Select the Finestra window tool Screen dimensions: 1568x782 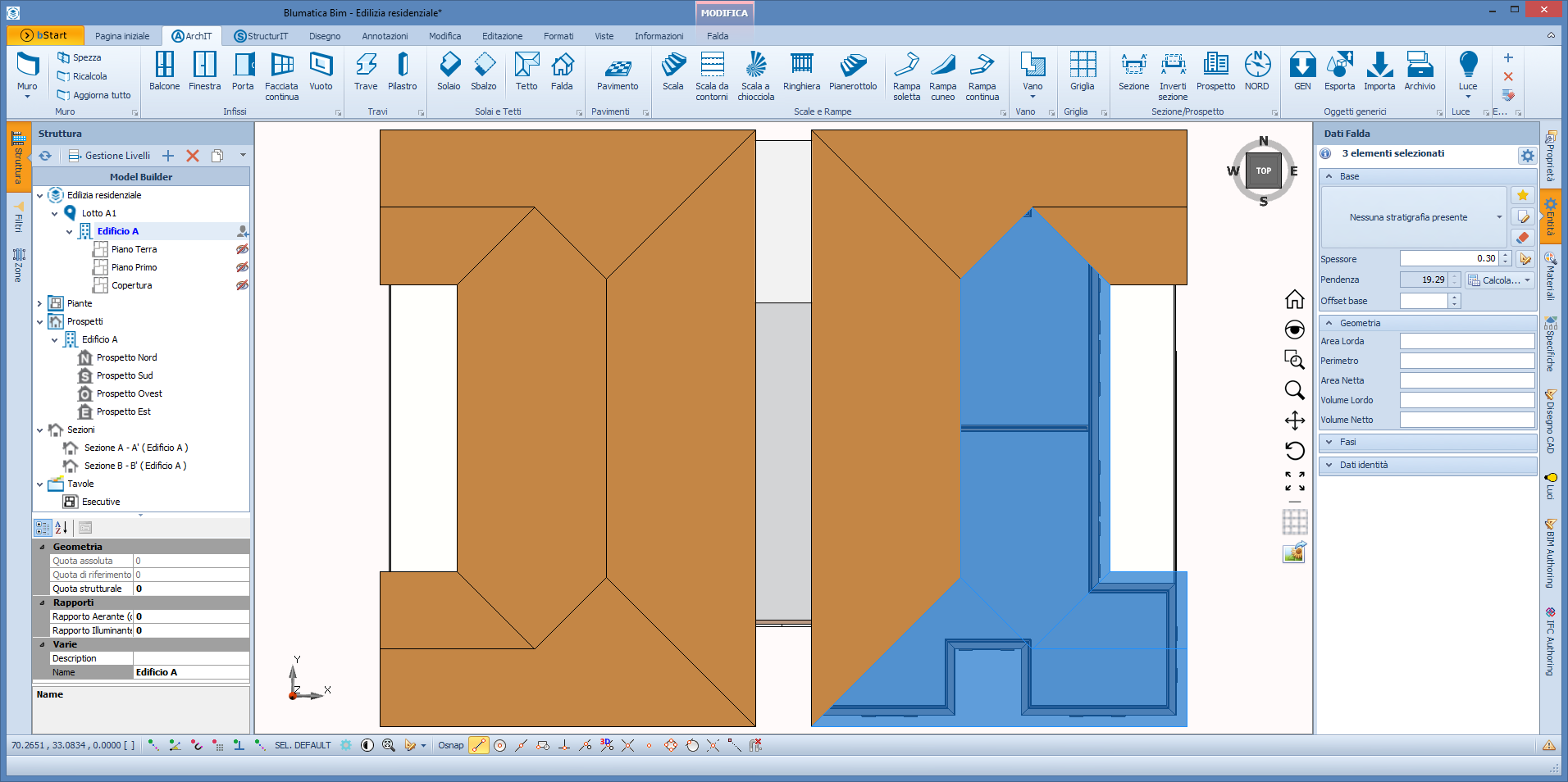point(204,71)
